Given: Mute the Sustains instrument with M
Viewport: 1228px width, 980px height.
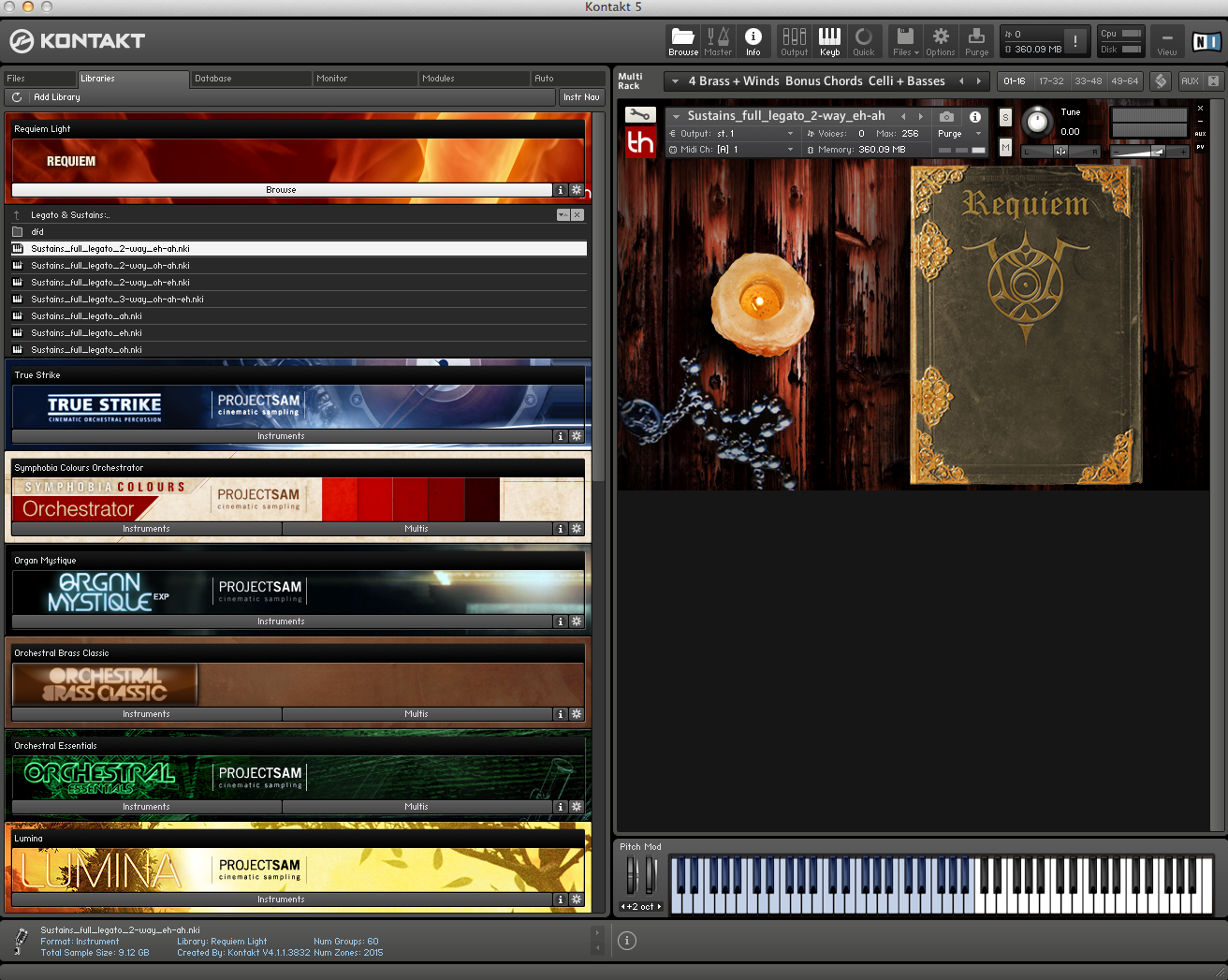Looking at the screenshot, I should tap(1005, 147).
